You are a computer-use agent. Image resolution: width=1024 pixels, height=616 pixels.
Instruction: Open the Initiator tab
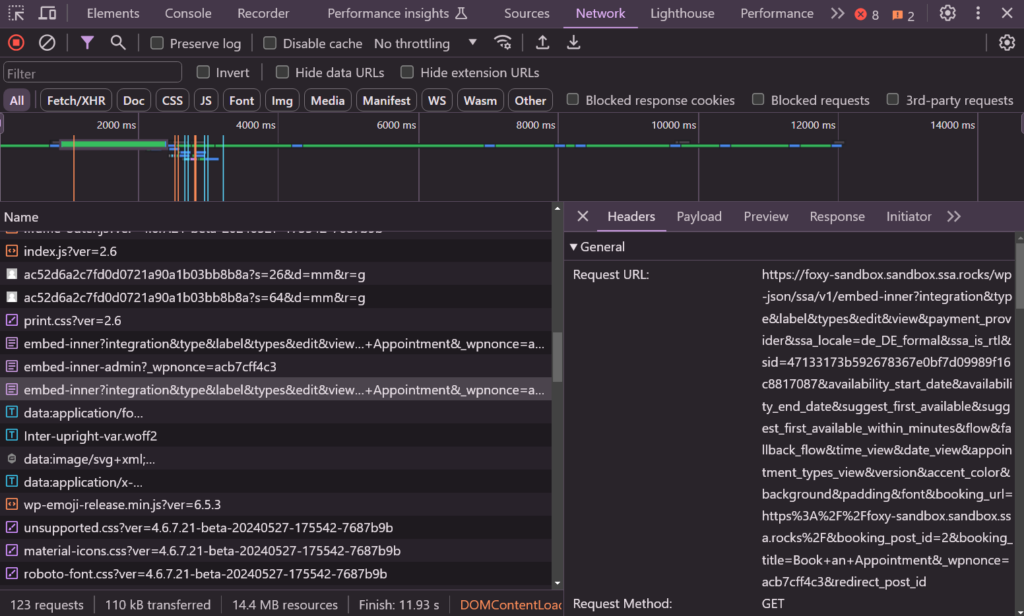(x=908, y=216)
